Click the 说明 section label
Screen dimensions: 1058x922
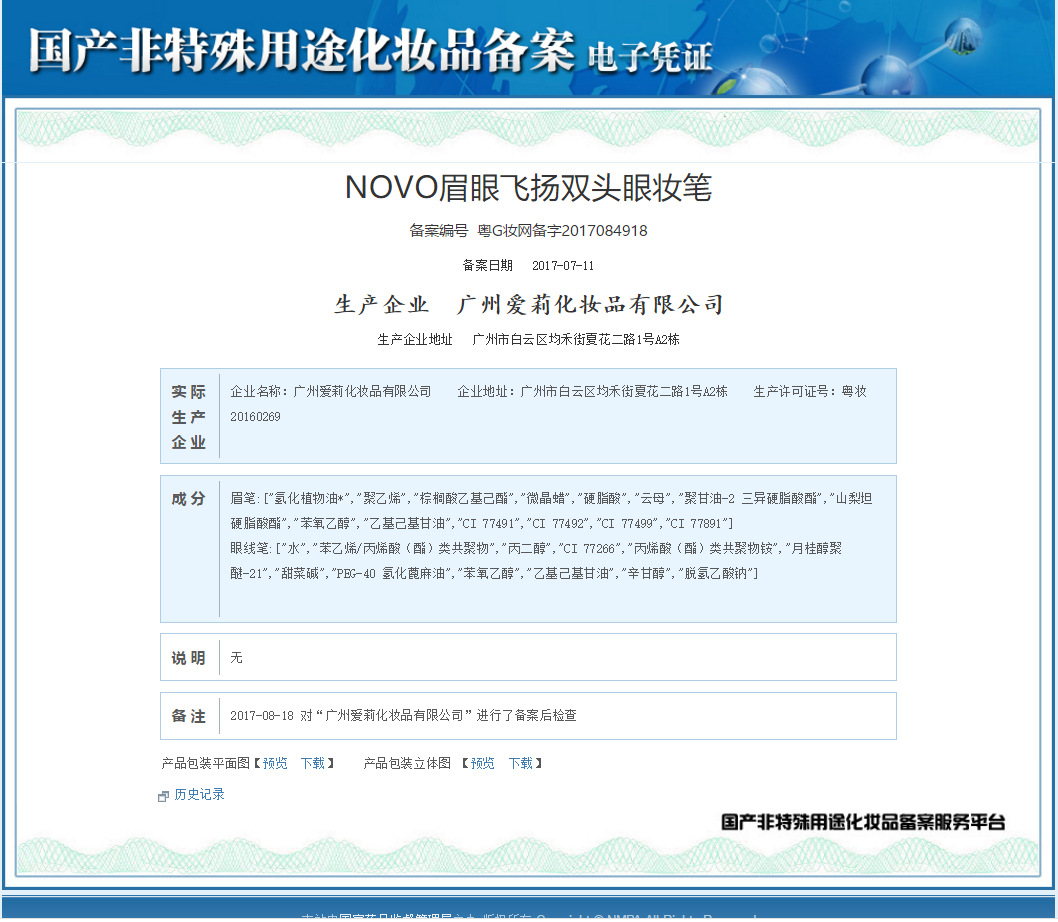[x=188, y=658]
